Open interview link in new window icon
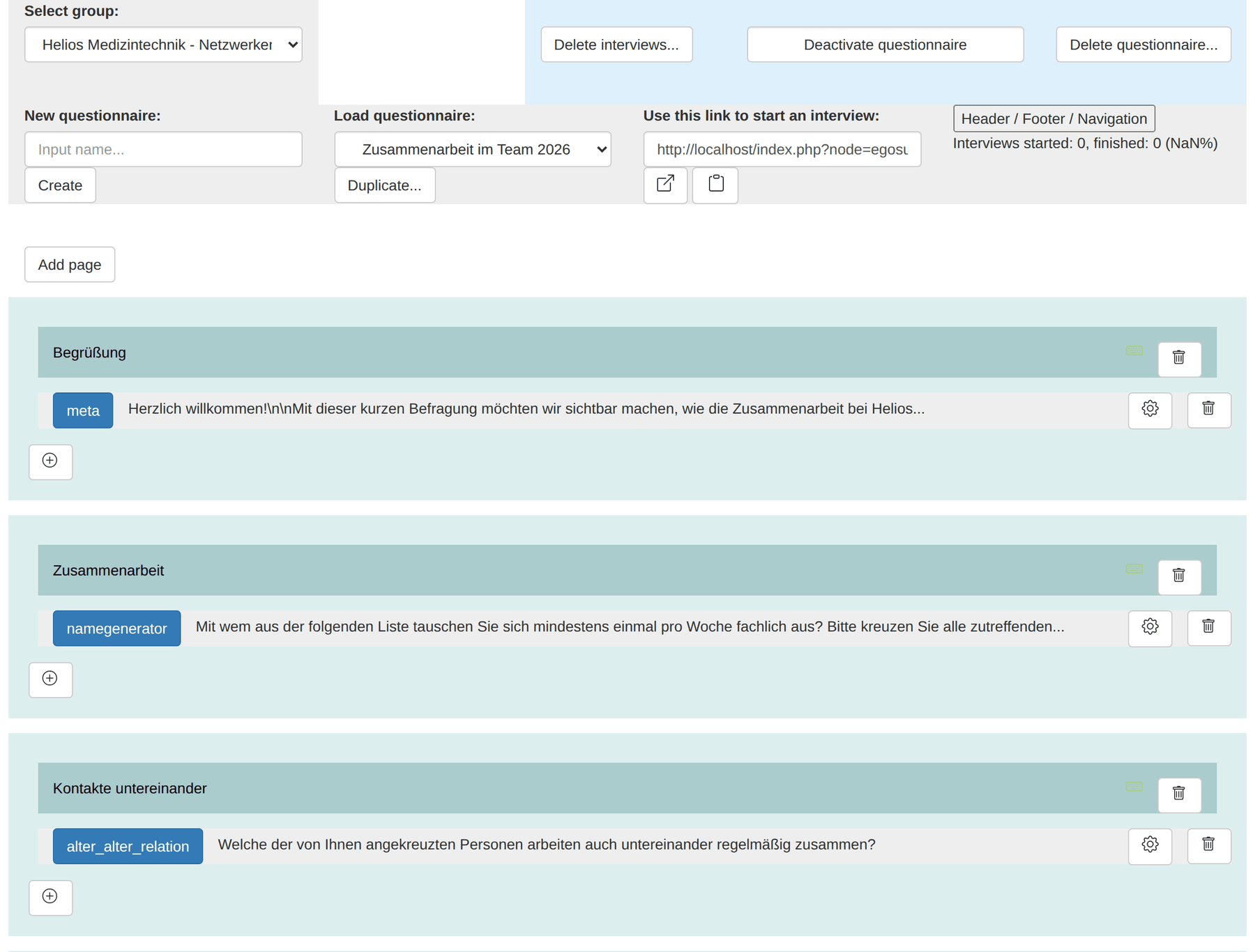 click(665, 185)
